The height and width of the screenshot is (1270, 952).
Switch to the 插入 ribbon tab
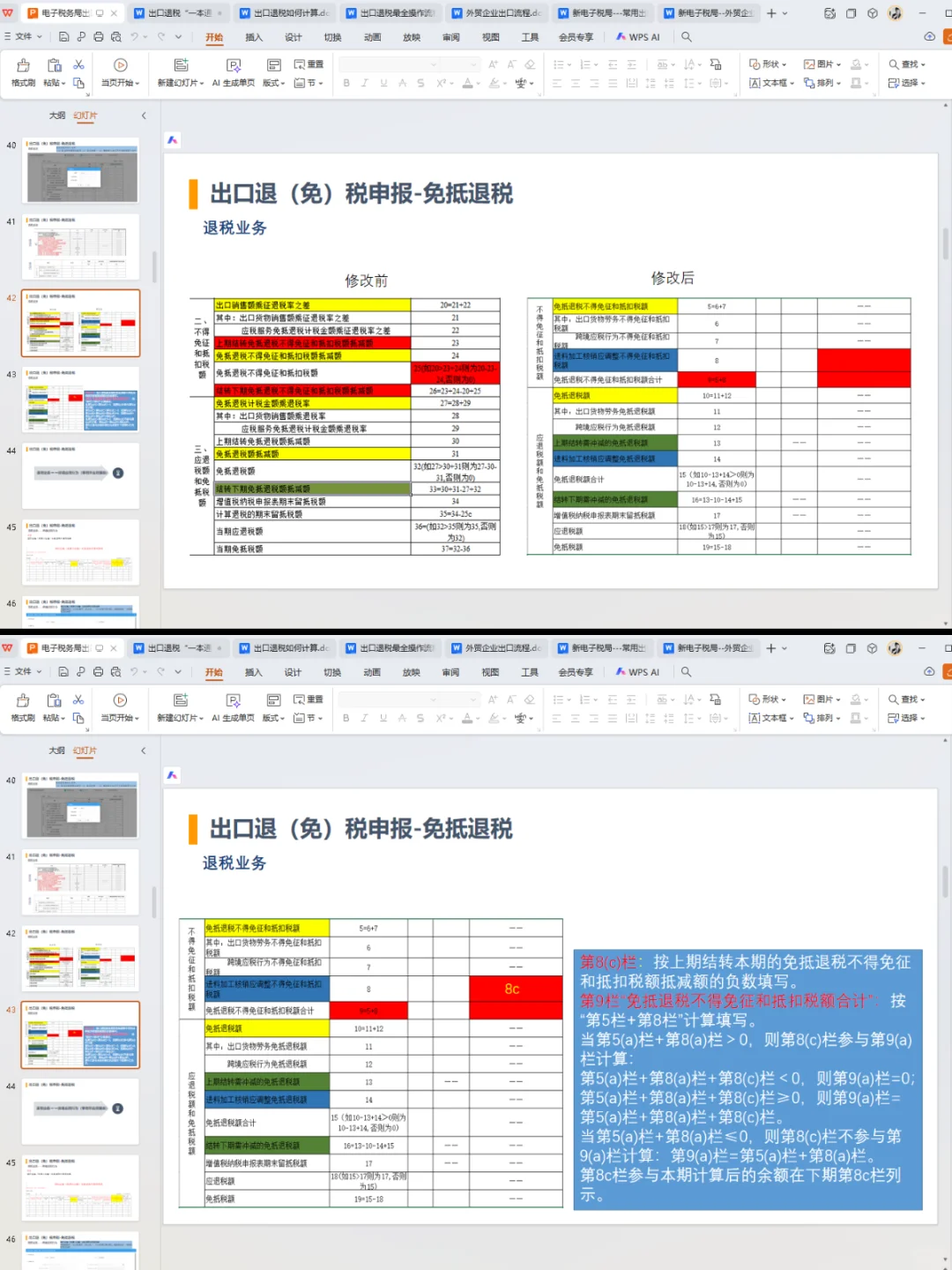coord(254,37)
